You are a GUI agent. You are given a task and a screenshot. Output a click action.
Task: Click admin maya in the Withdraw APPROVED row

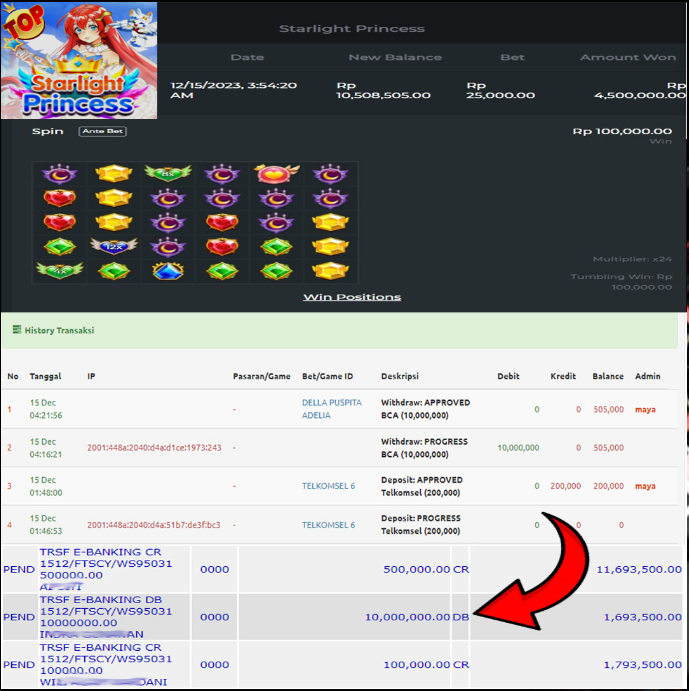pyautogui.click(x=645, y=410)
